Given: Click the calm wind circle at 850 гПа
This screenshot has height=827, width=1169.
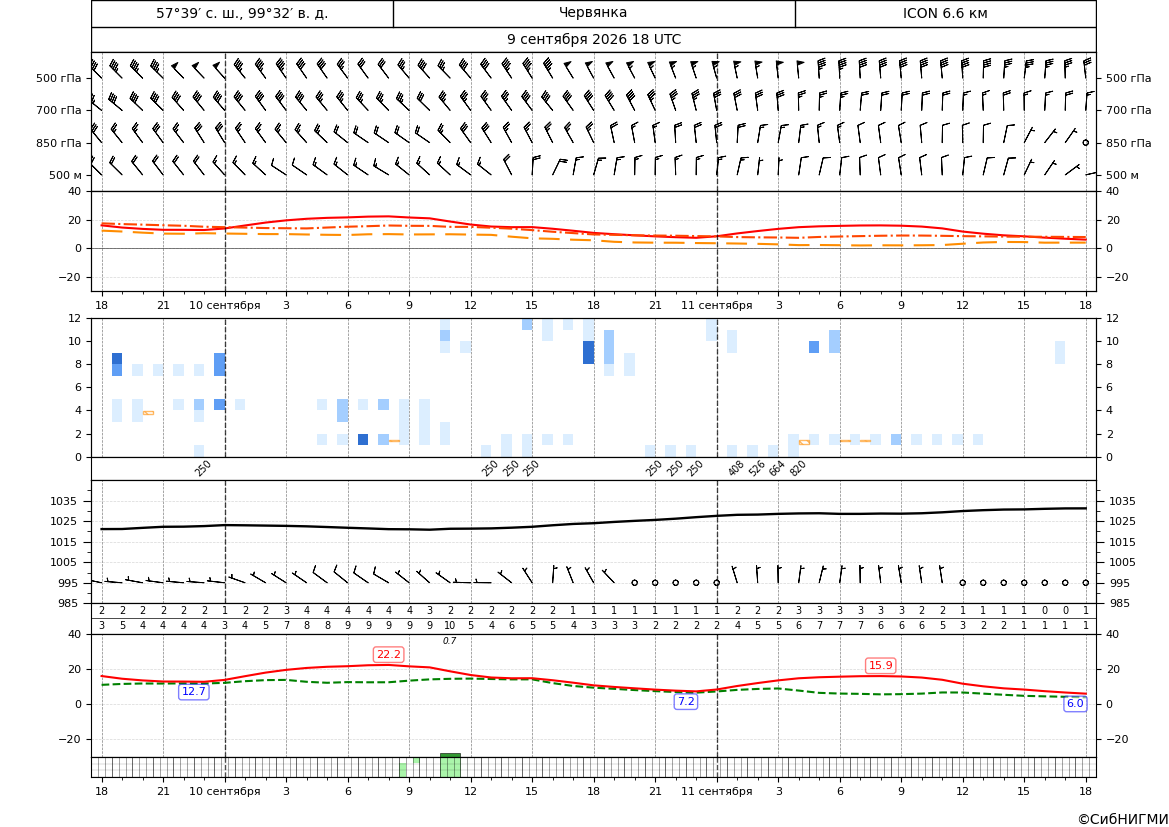Looking at the screenshot, I should [x=1086, y=142].
